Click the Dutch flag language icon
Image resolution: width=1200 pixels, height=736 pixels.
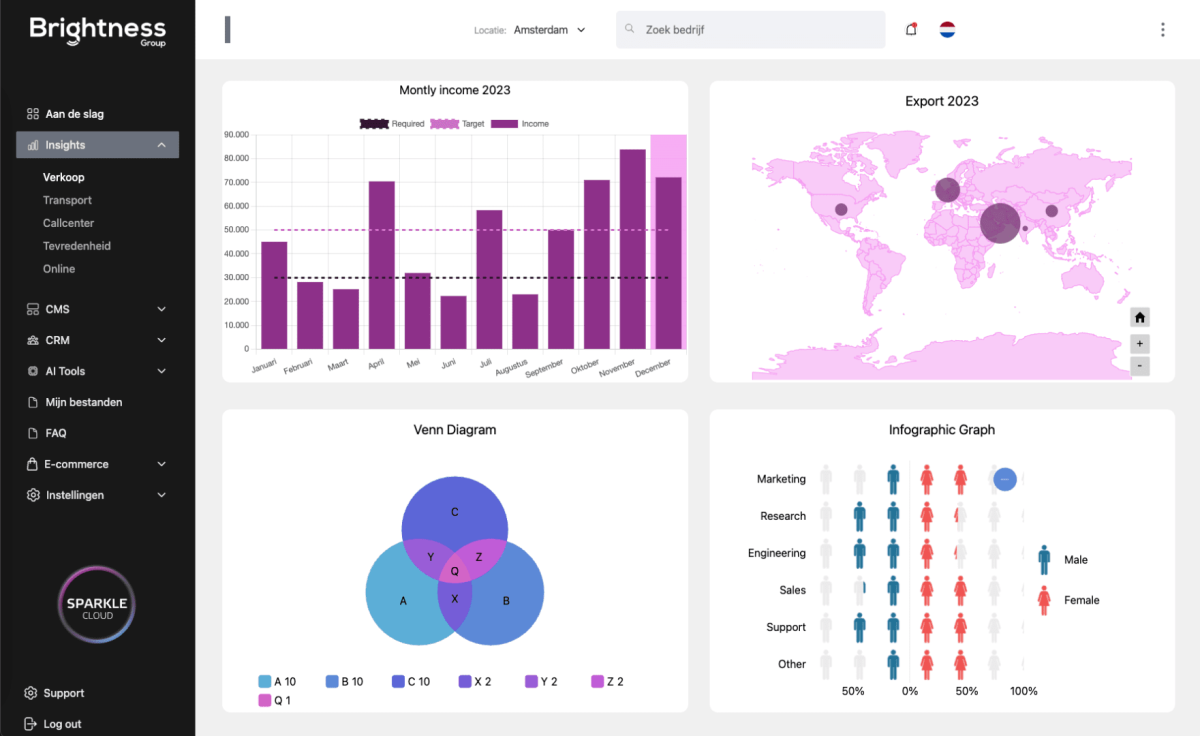947,30
